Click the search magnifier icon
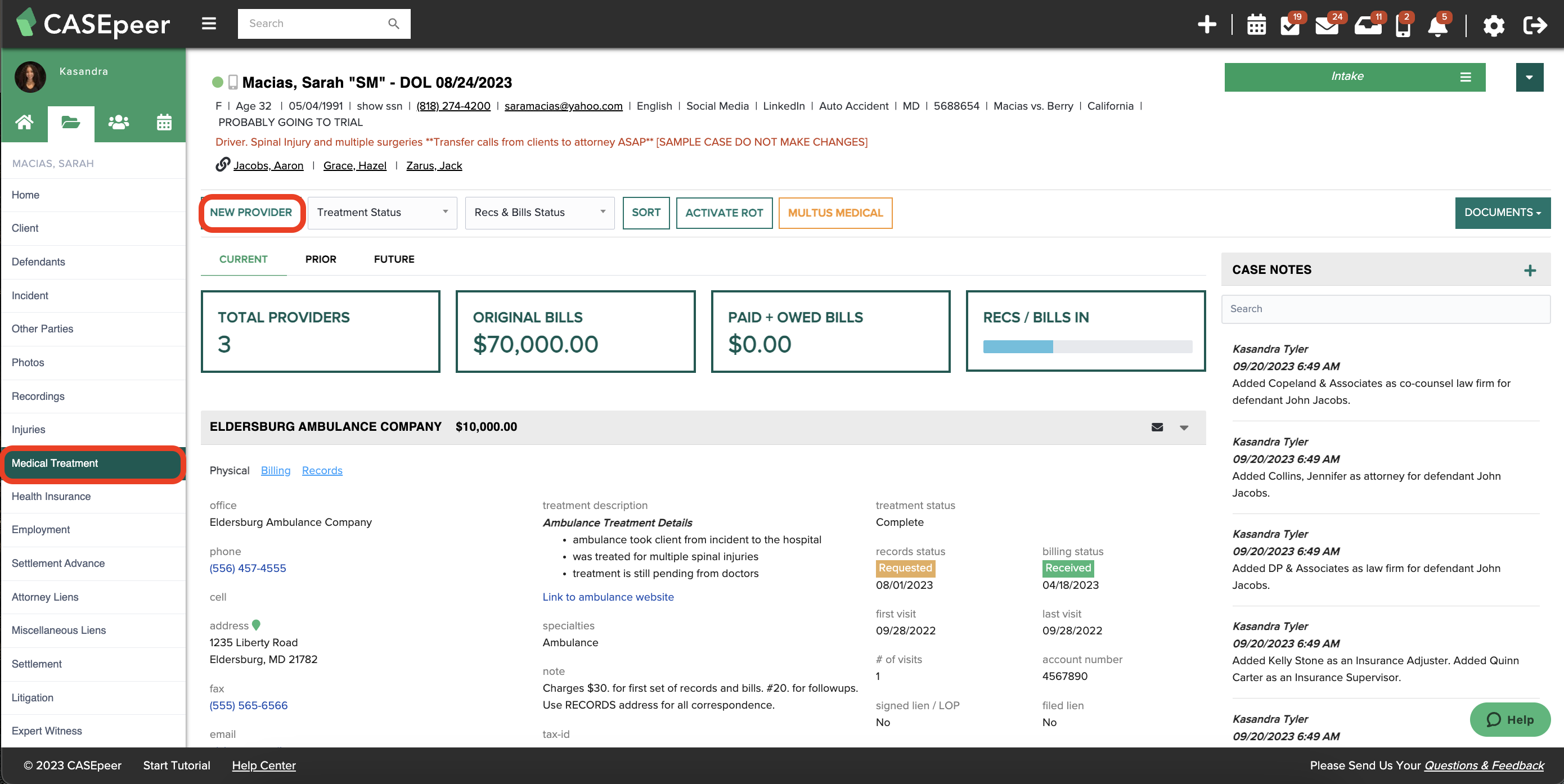The width and height of the screenshot is (1564, 784). pos(393,24)
